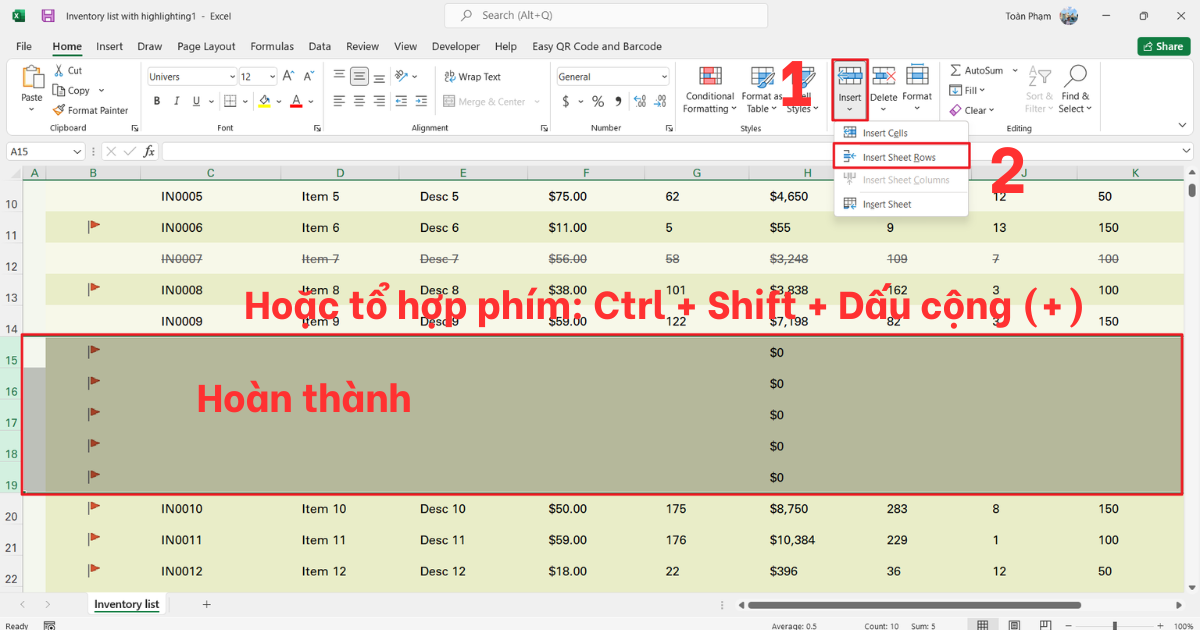Viewport: 1200px width, 630px height.
Task: Switch to the Formulas tab
Action: click(x=272, y=46)
